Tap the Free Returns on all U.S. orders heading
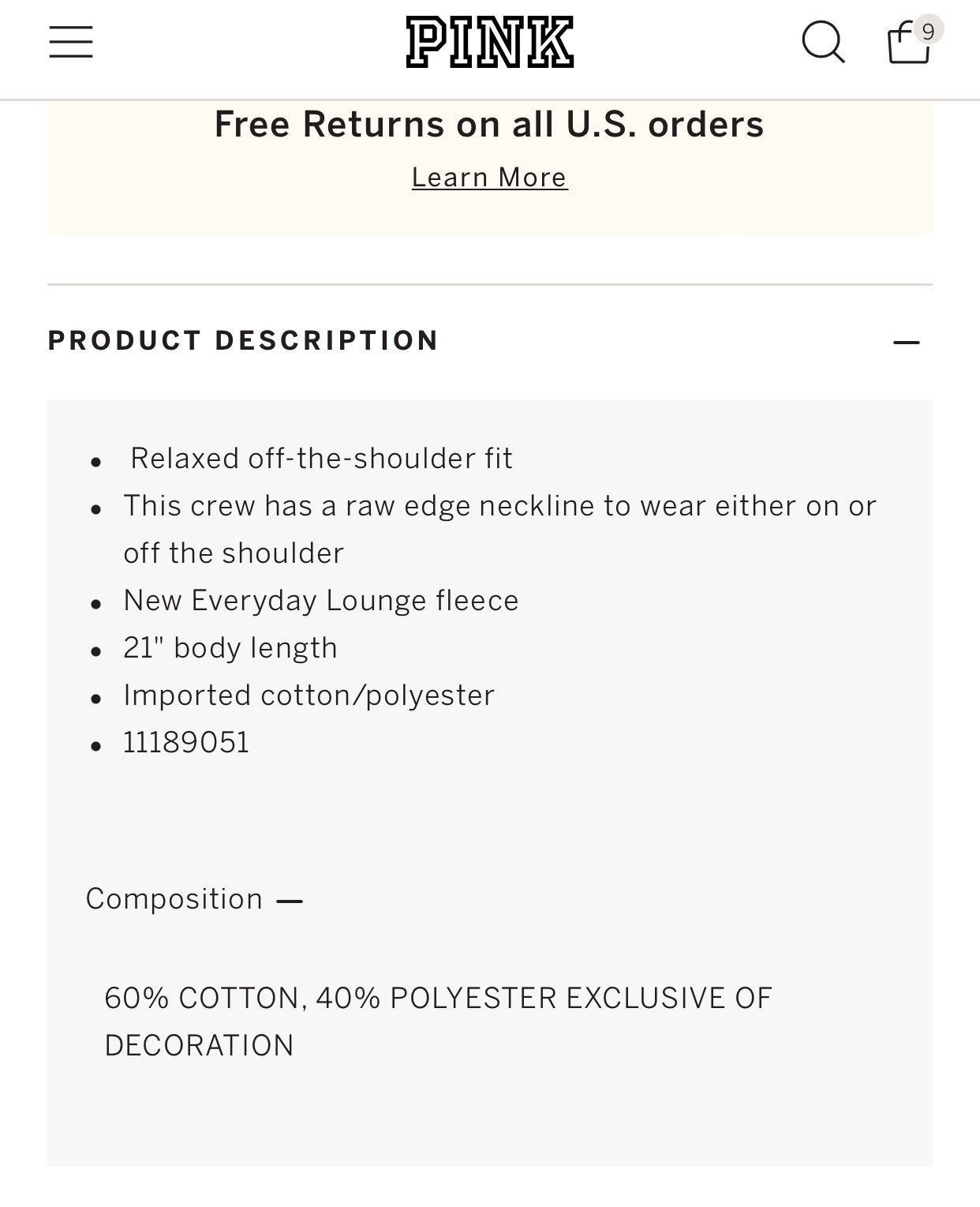 coord(489,124)
